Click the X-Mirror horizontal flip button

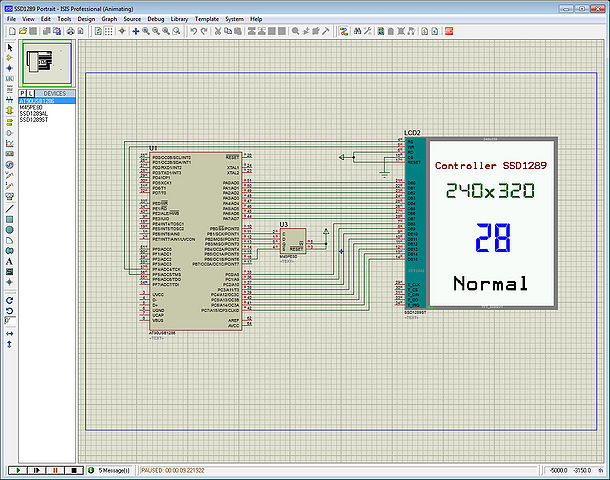(10, 334)
